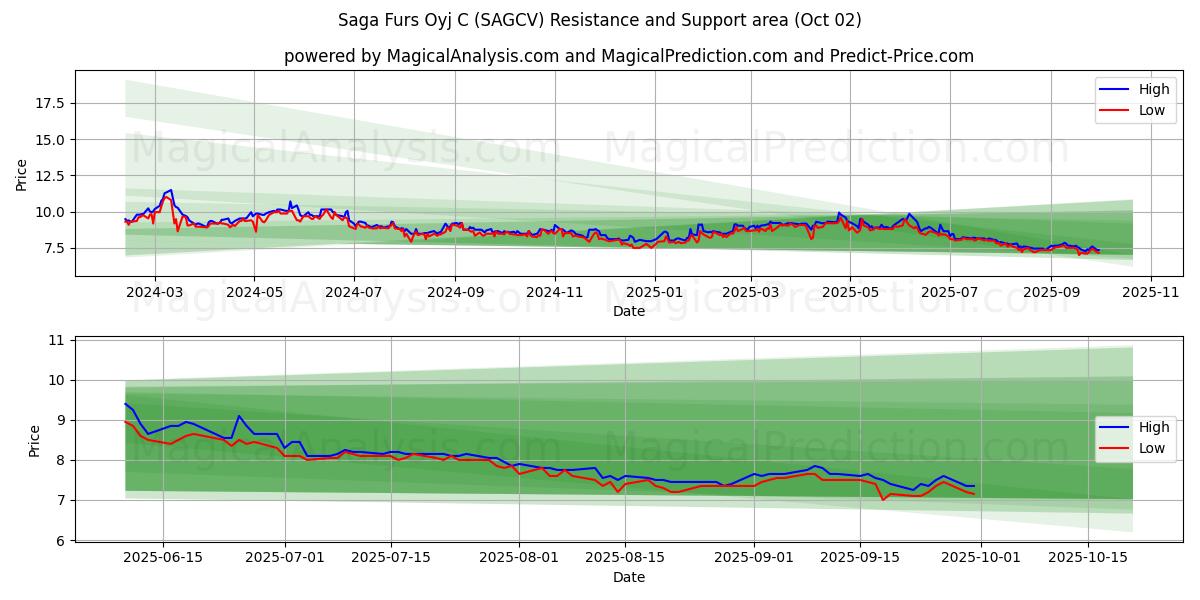Click the Date axis label under bottom chart
Screen dimensions: 1200x600
[628, 577]
